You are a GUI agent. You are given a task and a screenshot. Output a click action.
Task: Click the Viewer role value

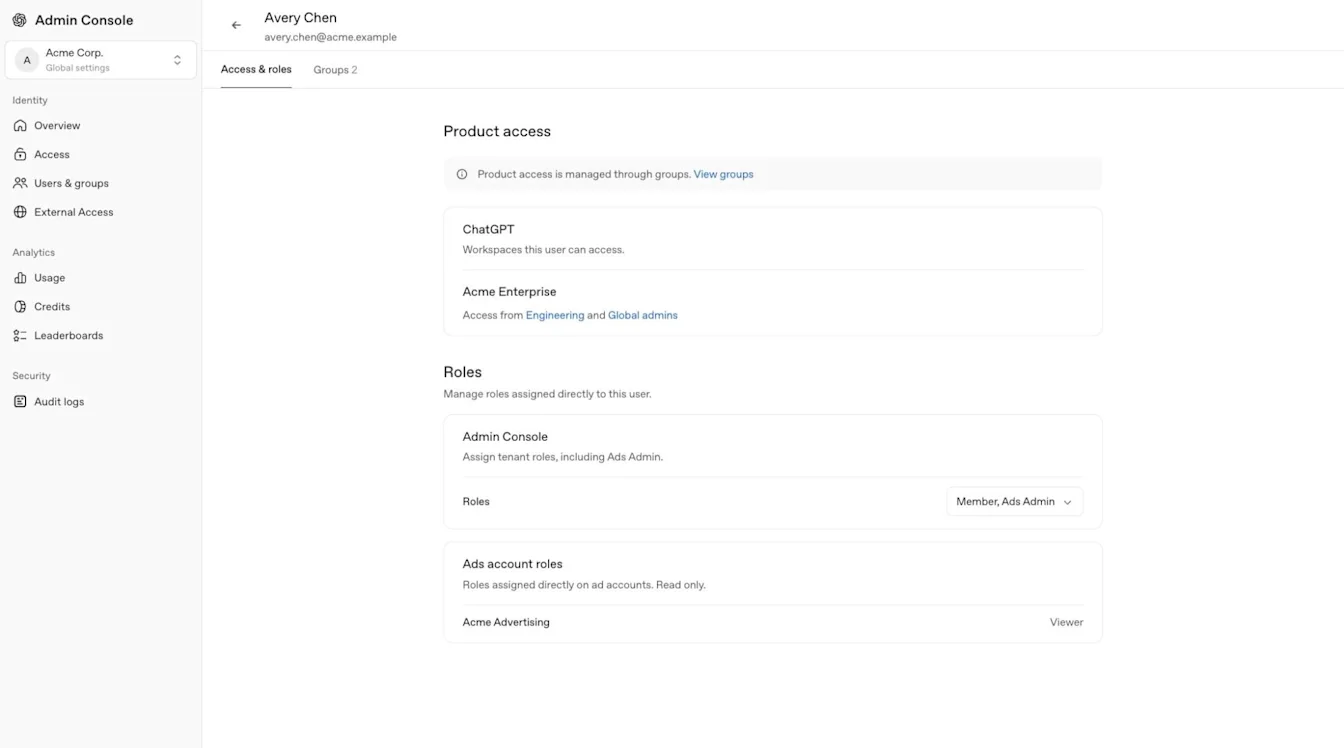[x=1066, y=622]
